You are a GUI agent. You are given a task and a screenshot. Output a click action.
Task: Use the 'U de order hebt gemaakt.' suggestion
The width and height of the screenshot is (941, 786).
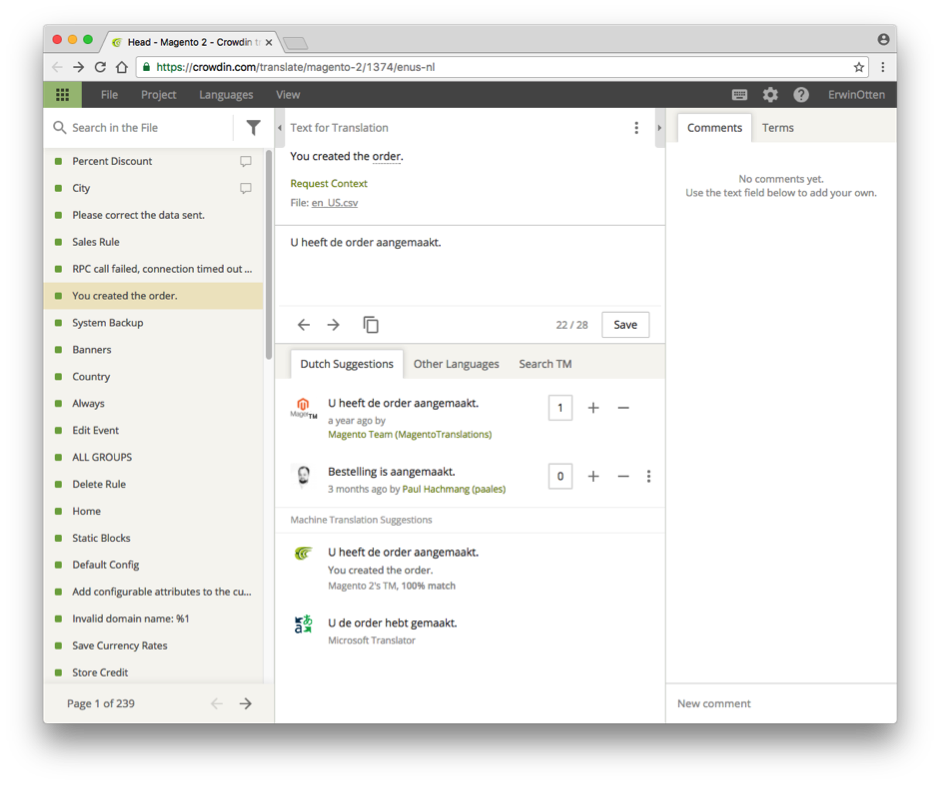tap(392, 623)
